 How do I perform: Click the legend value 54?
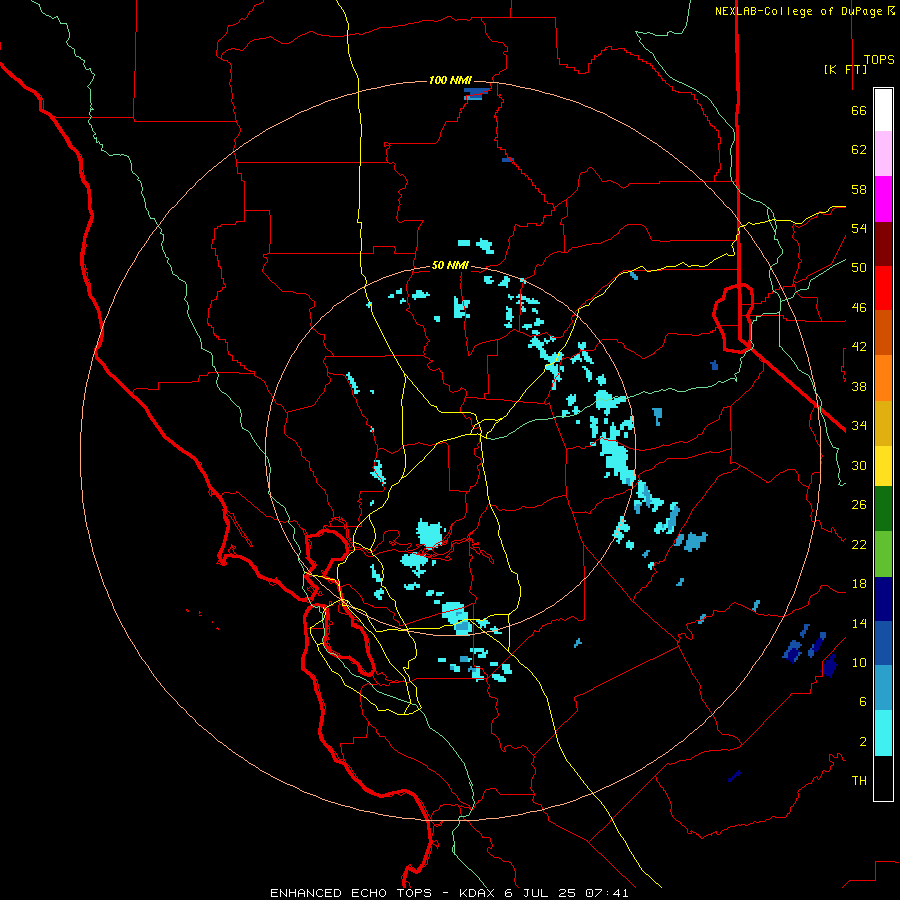coord(859,228)
